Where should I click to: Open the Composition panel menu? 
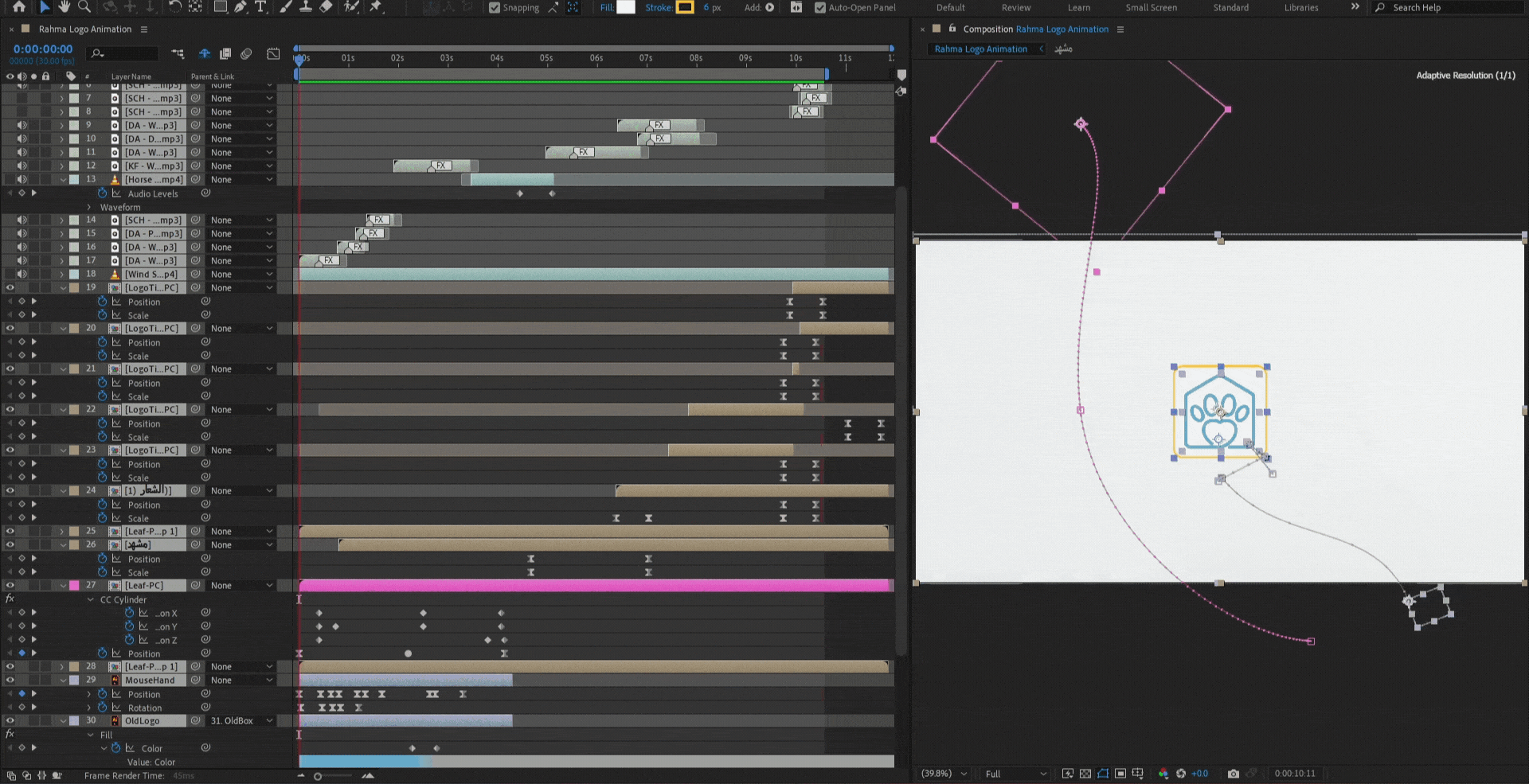pyautogui.click(x=1120, y=29)
